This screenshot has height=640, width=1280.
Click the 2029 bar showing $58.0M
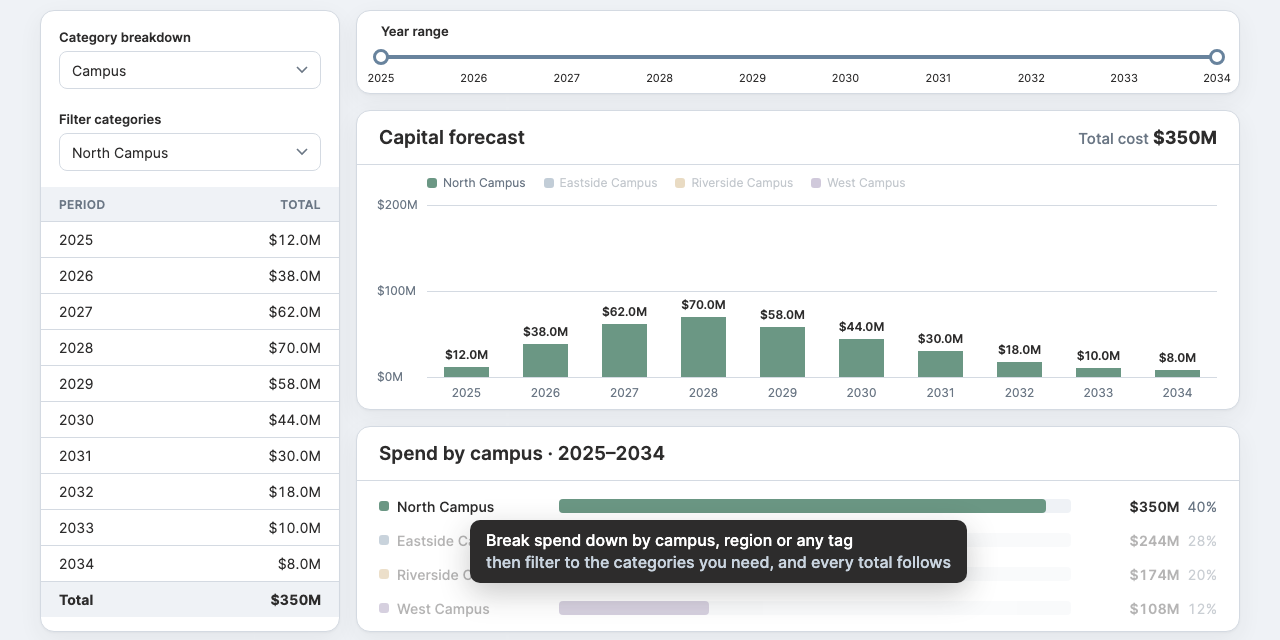pyautogui.click(x=782, y=352)
